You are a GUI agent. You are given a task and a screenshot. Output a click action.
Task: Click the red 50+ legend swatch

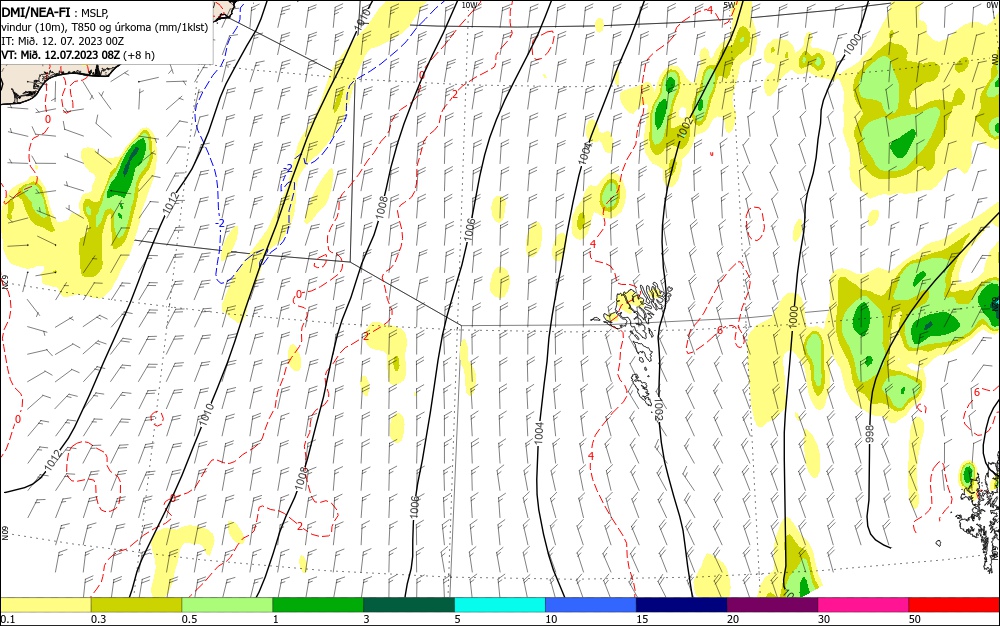[954, 605]
